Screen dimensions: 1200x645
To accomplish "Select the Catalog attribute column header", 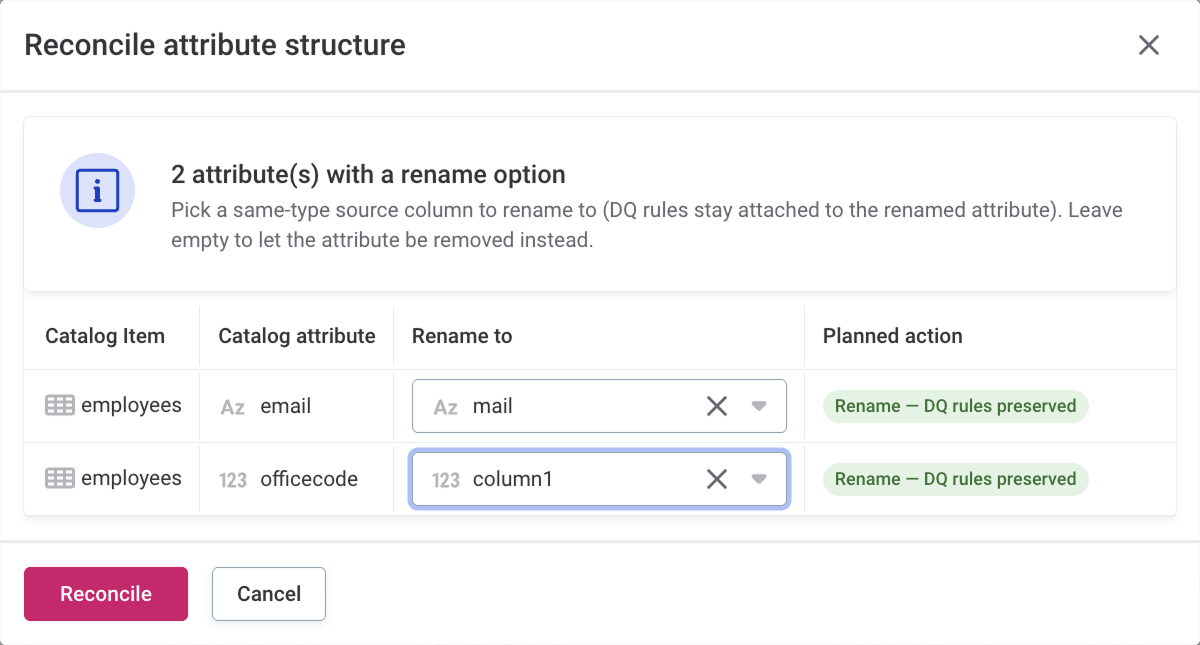I will (x=297, y=336).
